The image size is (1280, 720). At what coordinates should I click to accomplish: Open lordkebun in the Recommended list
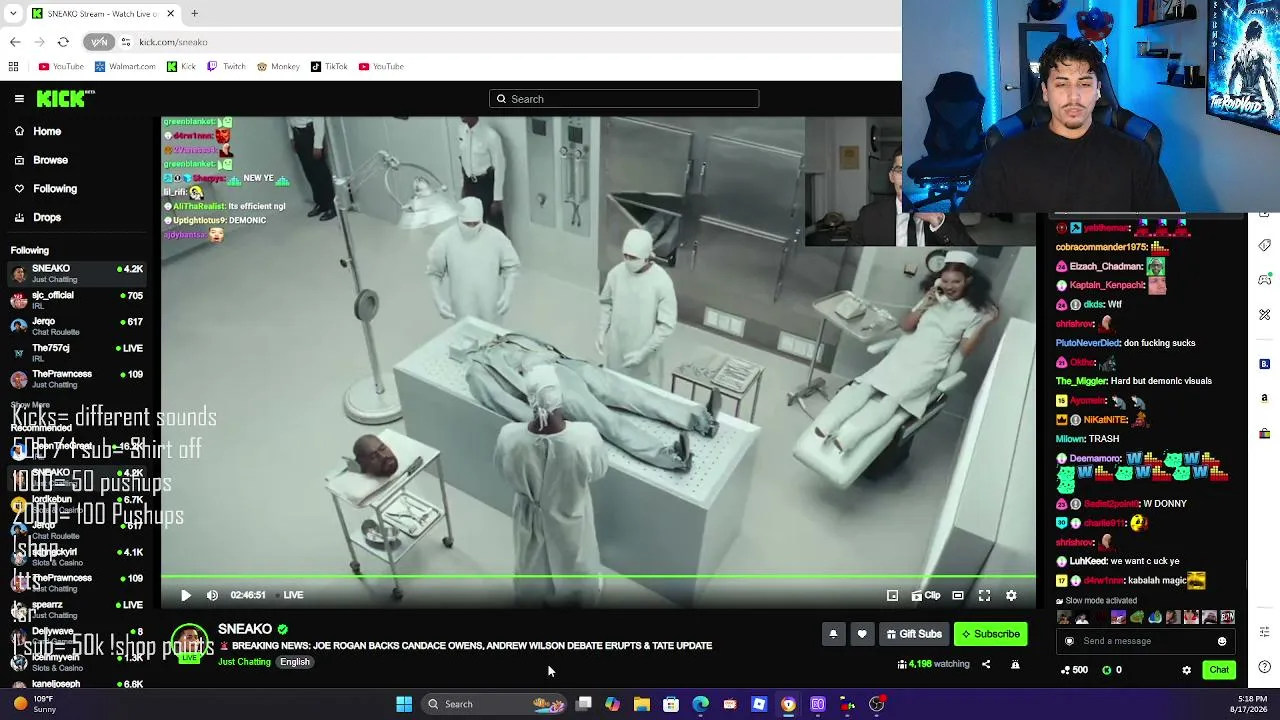[77, 504]
